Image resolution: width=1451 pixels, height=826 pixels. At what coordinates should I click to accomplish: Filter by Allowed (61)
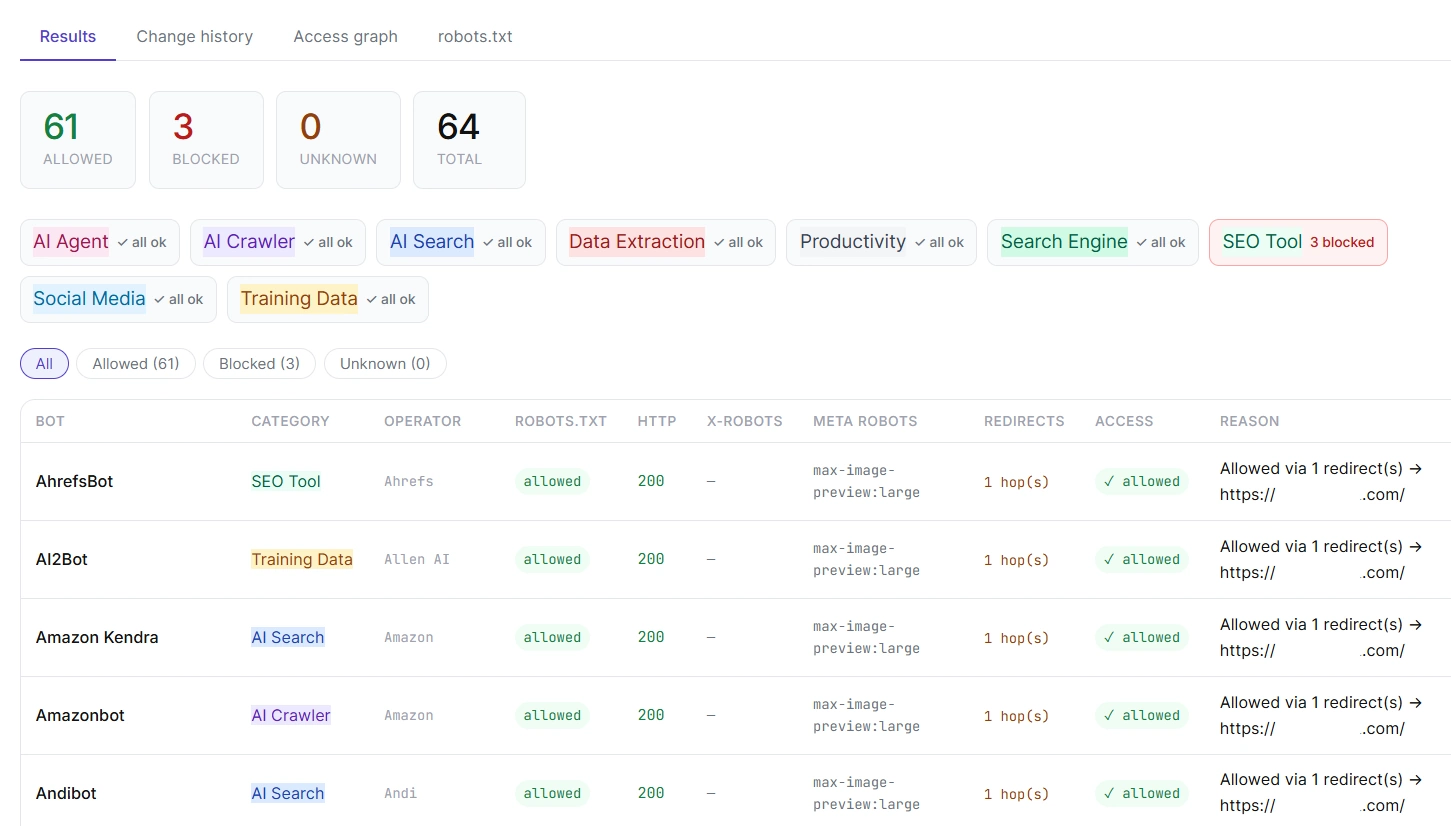(x=136, y=363)
